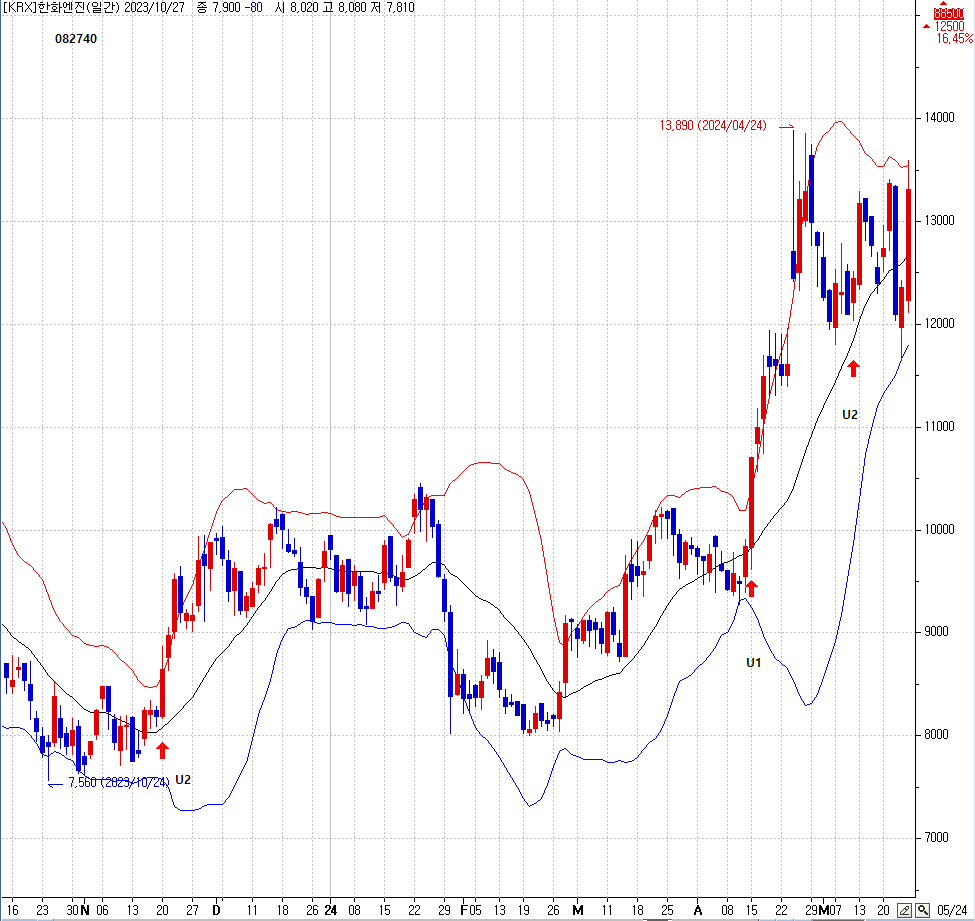Click the U1 signal label
Screen dimensions: 975x921
754,663
